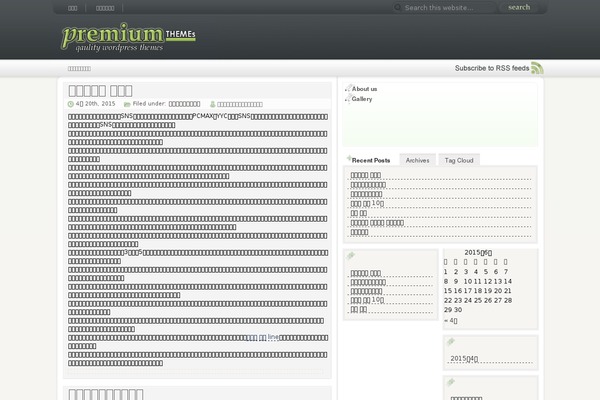
Task: Click the 'line' link in article text
Action: (x=262, y=337)
